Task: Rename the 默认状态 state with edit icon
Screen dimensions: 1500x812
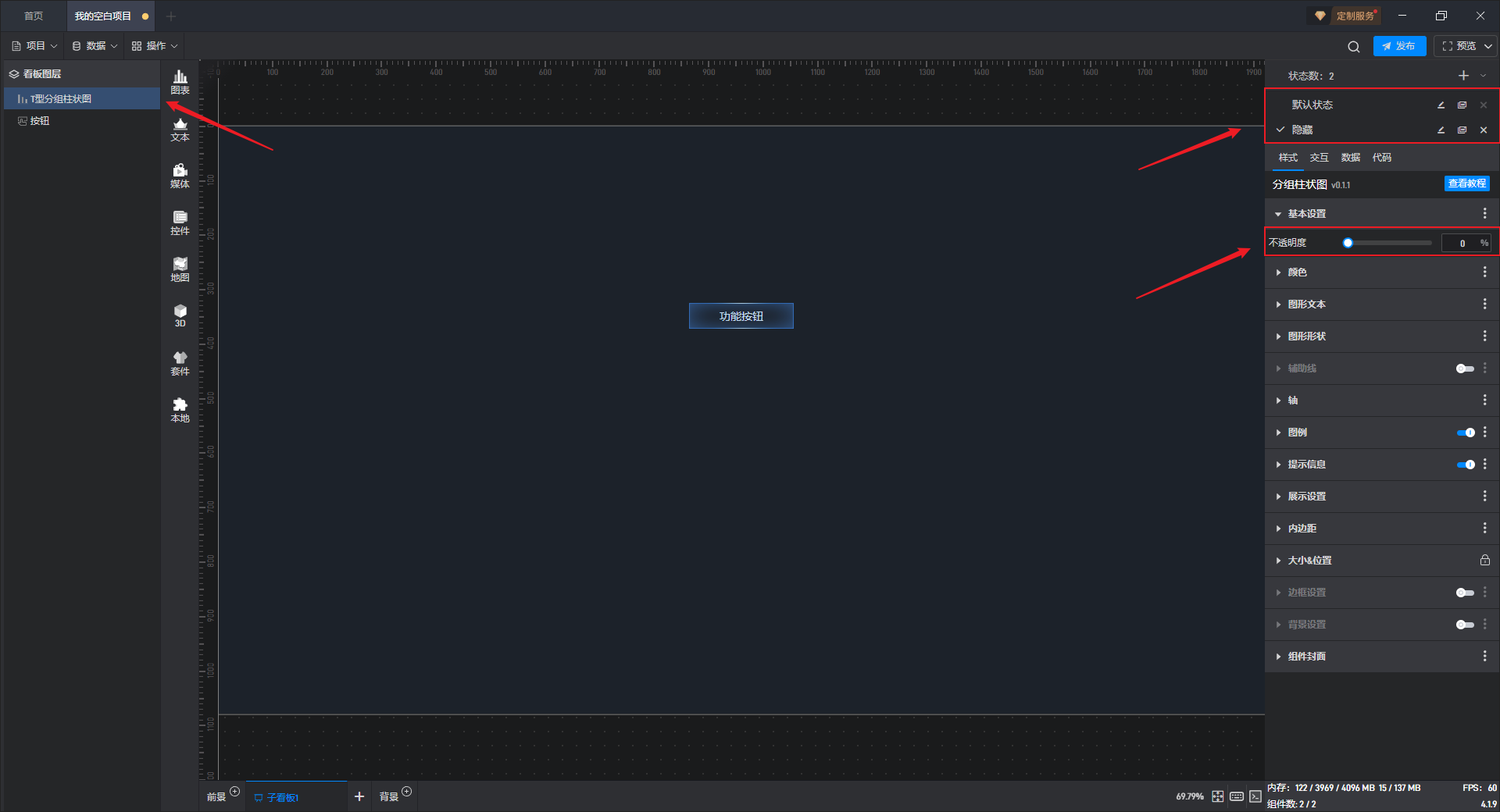Action: 1441,105
